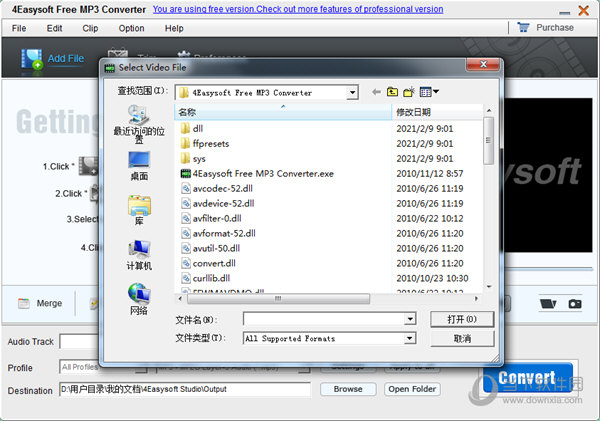
Task: Open the Clip menu
Action: point(90,28)
